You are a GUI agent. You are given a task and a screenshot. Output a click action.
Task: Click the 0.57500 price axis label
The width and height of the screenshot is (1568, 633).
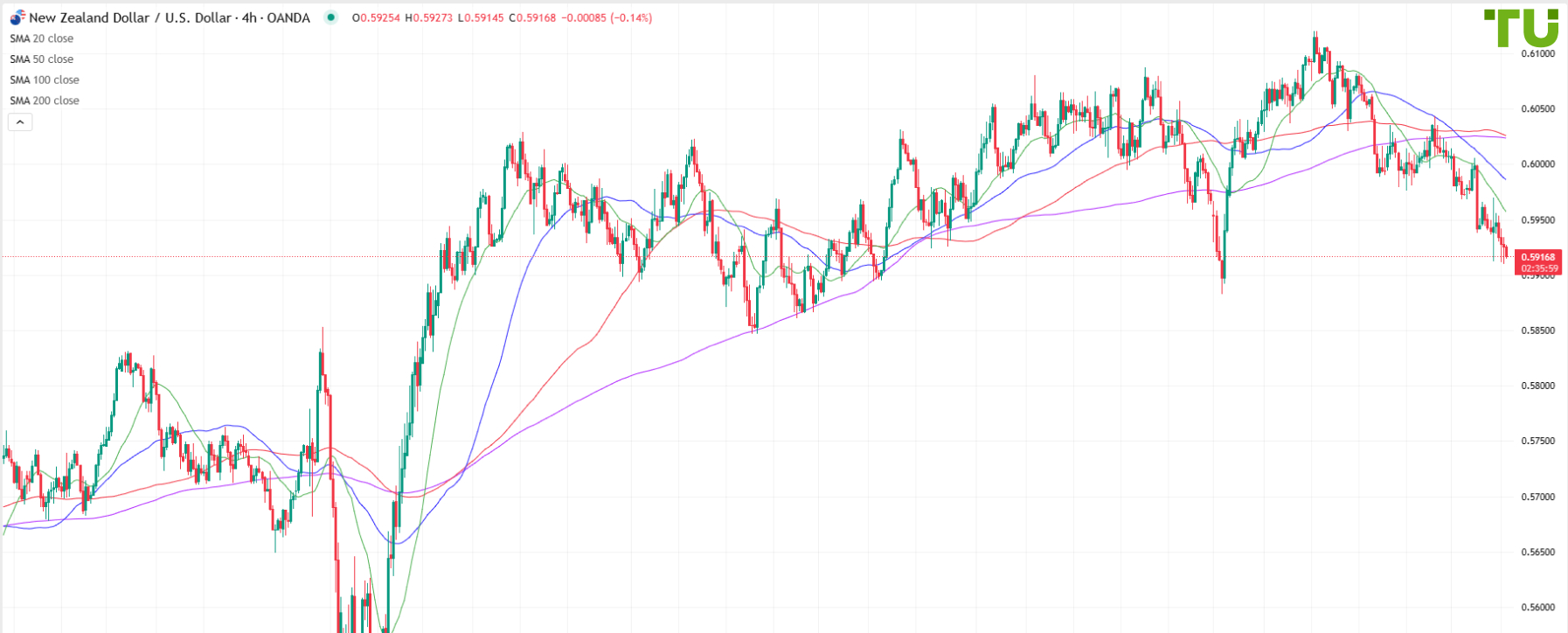click(1538, 441)
